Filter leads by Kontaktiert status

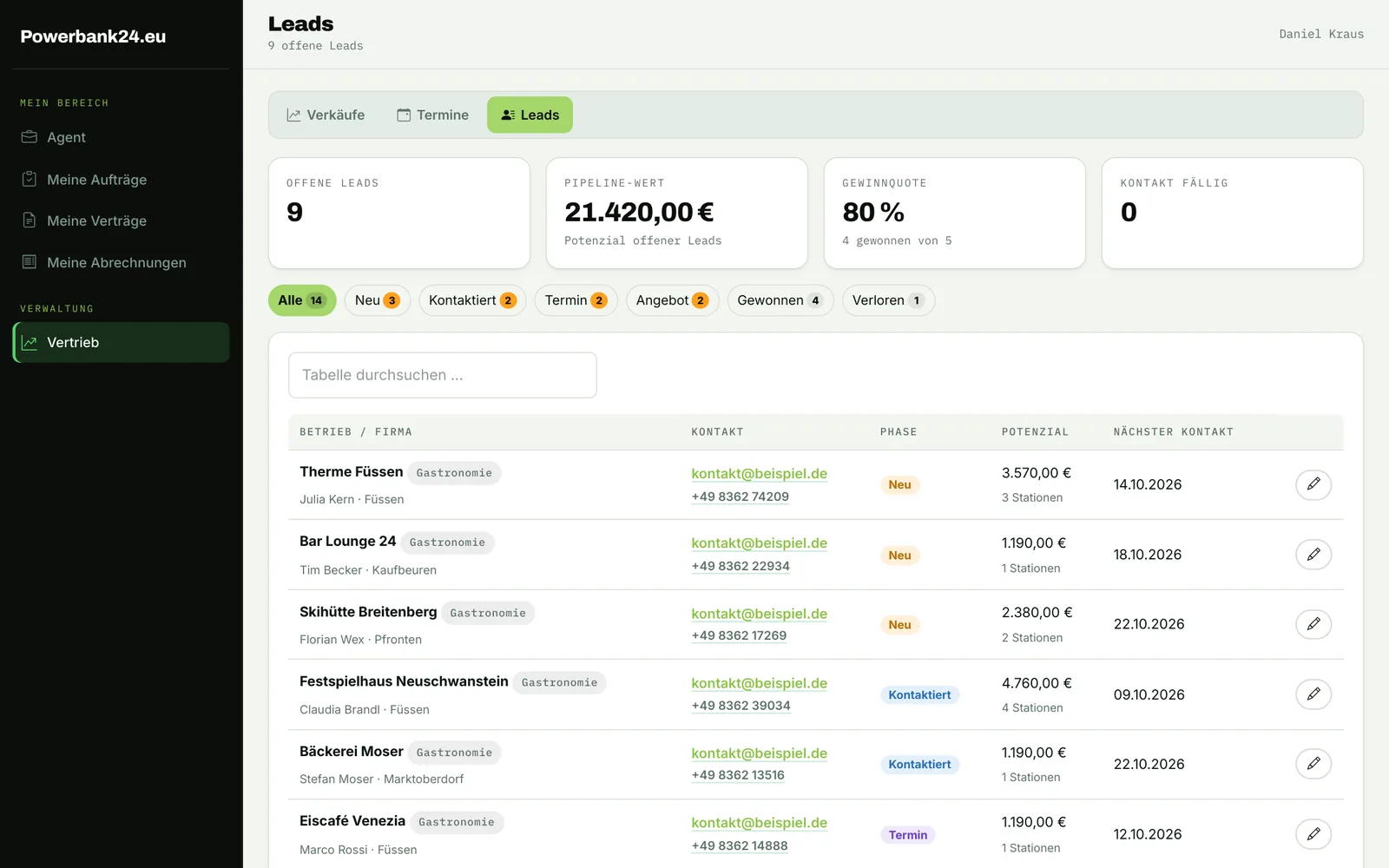[x=472, y=300]
